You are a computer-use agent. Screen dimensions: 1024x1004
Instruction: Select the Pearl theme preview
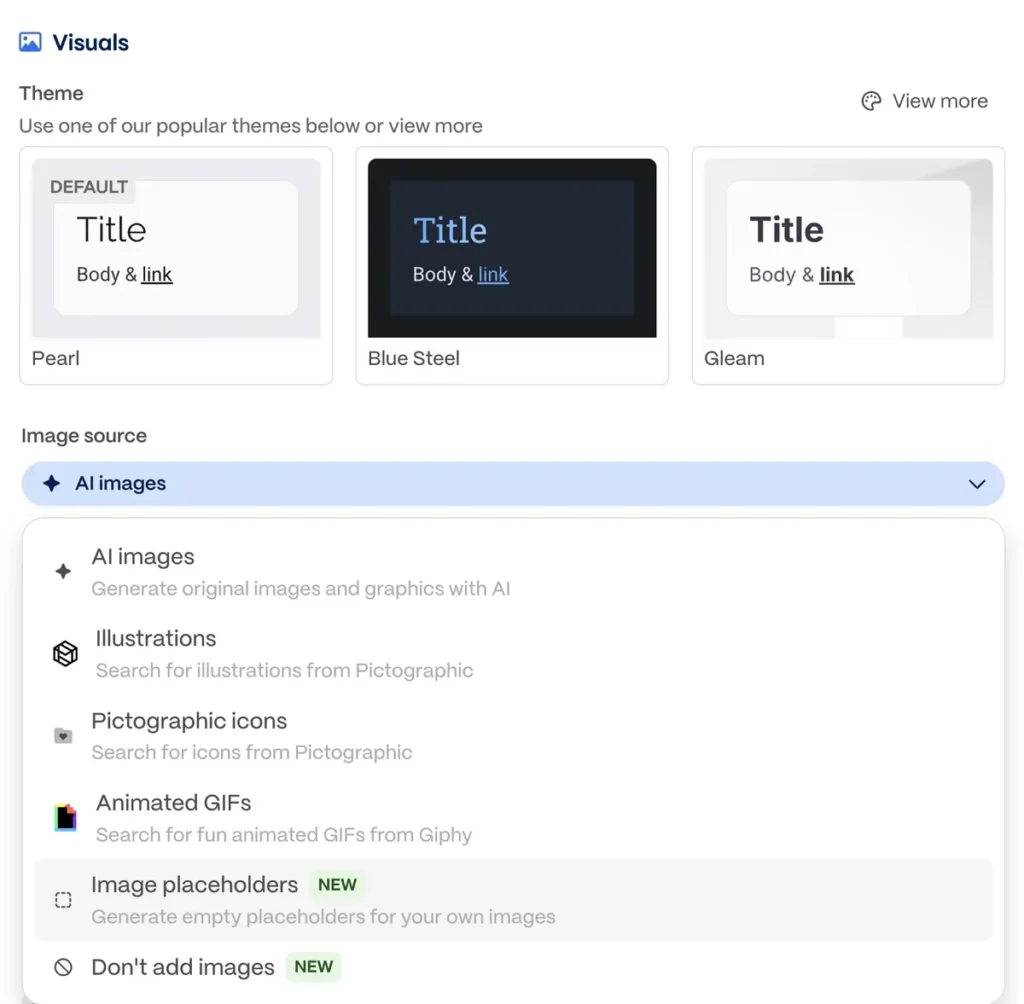[176, 248]
